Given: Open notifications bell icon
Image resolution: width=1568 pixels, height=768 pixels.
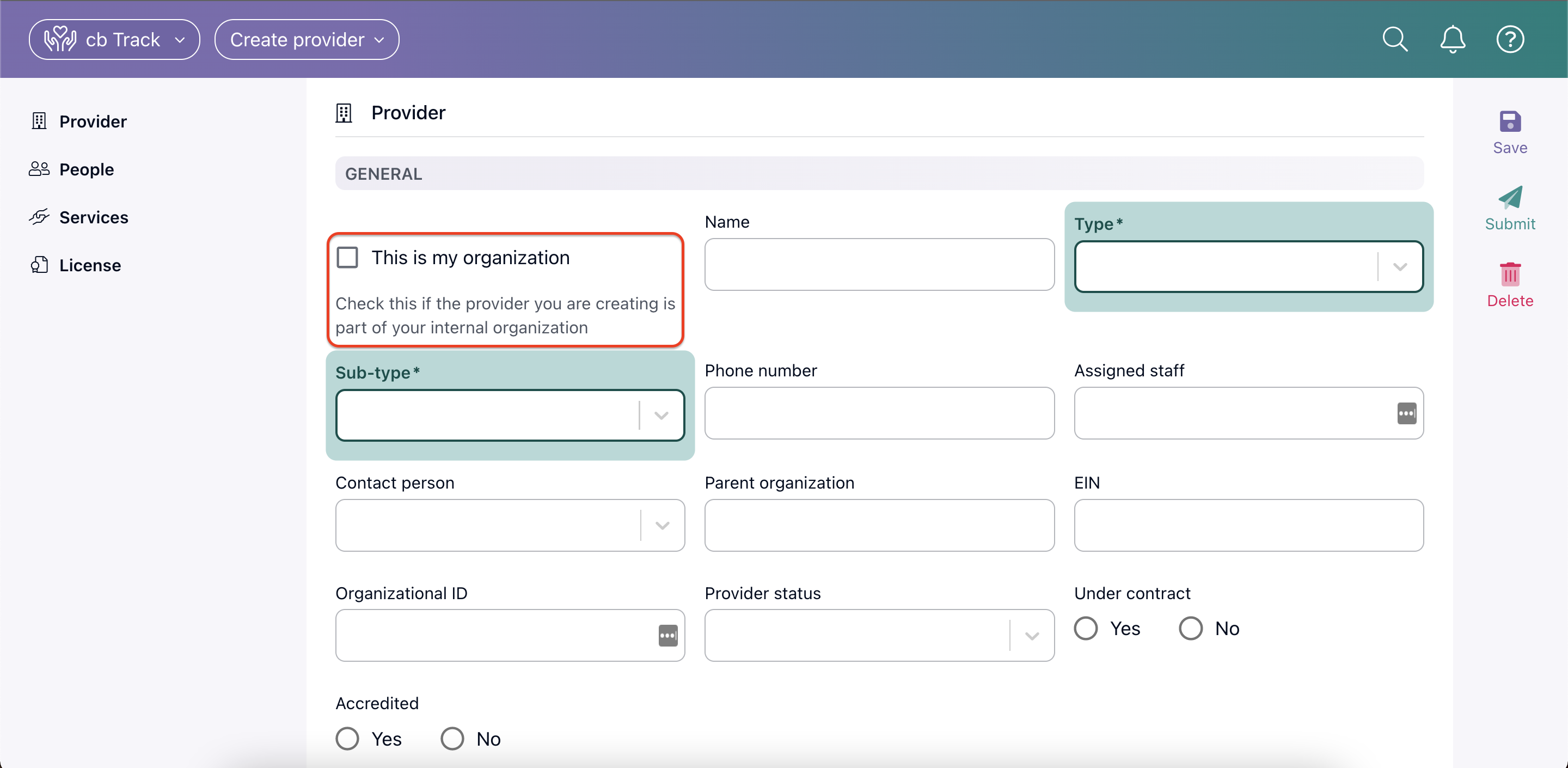Looking at the screenshot, I should click(1453, 40).
